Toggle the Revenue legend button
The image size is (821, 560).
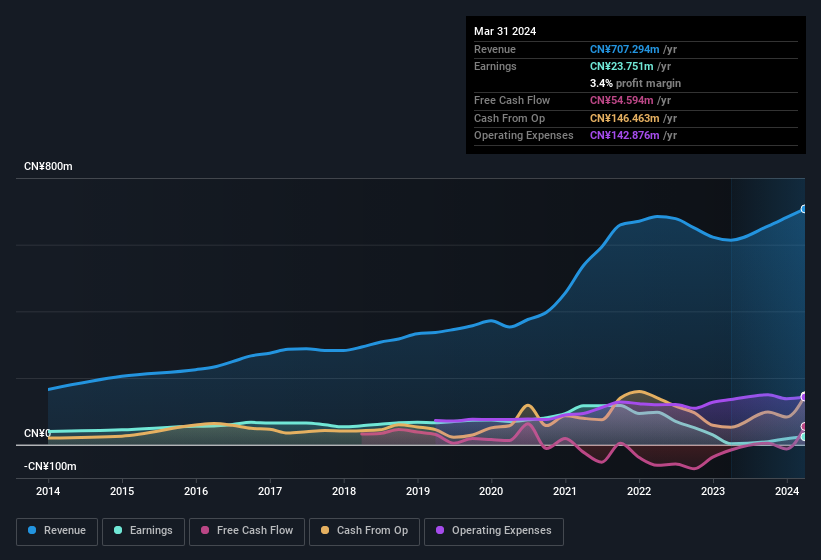click(x=58, y=531)
